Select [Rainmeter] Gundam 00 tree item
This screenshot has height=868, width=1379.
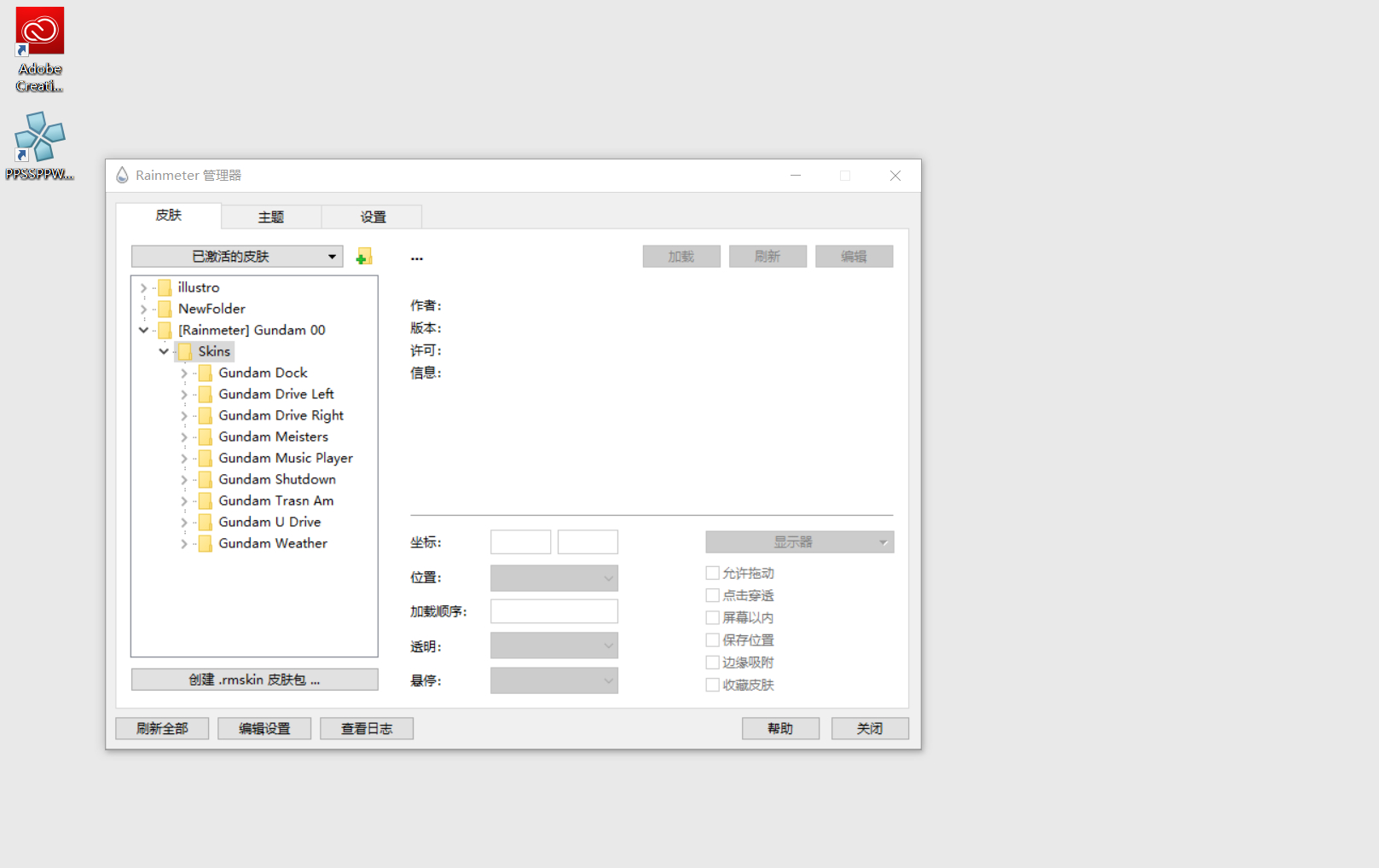coord(252,330)
